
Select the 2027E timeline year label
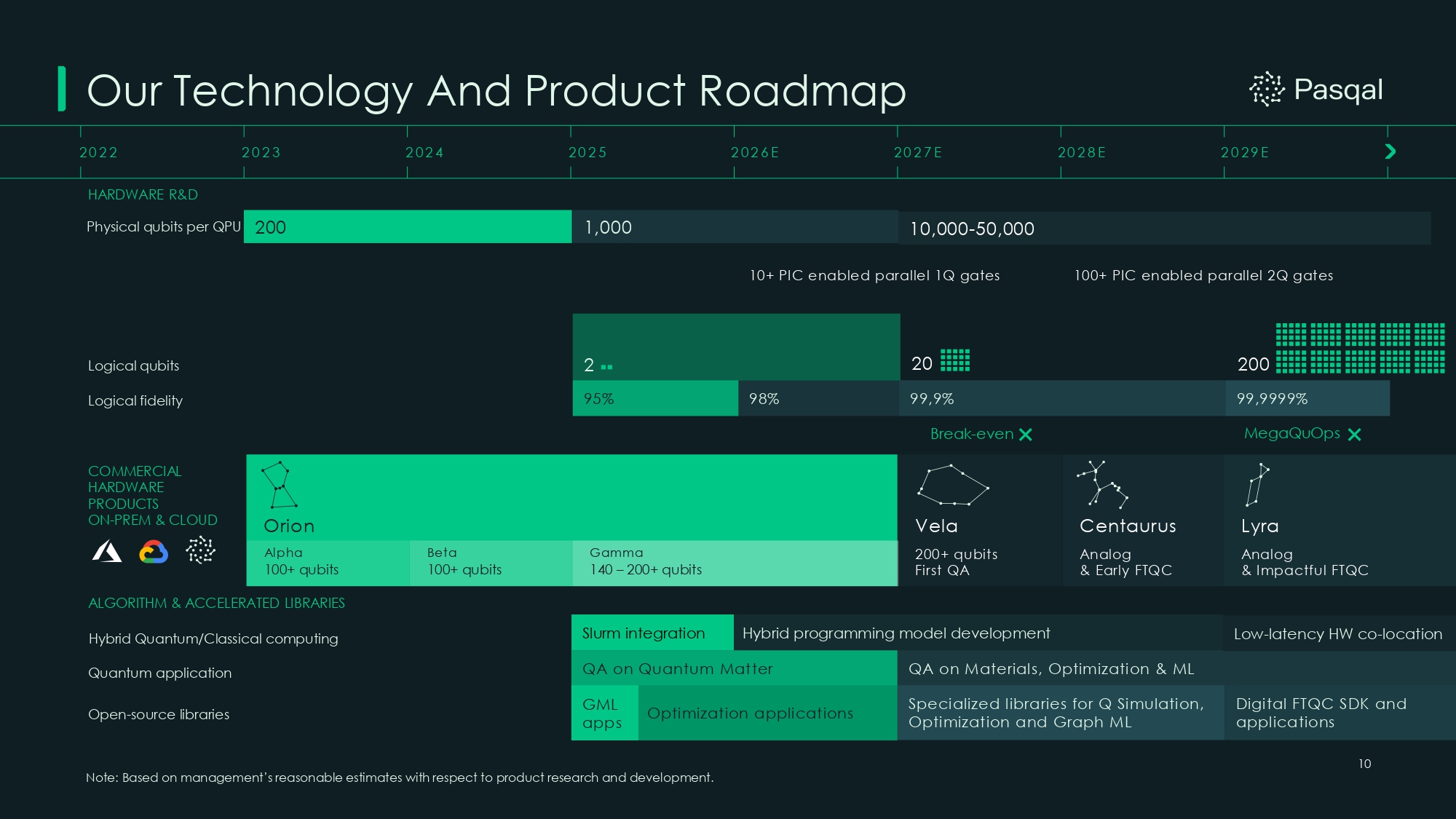917,152
